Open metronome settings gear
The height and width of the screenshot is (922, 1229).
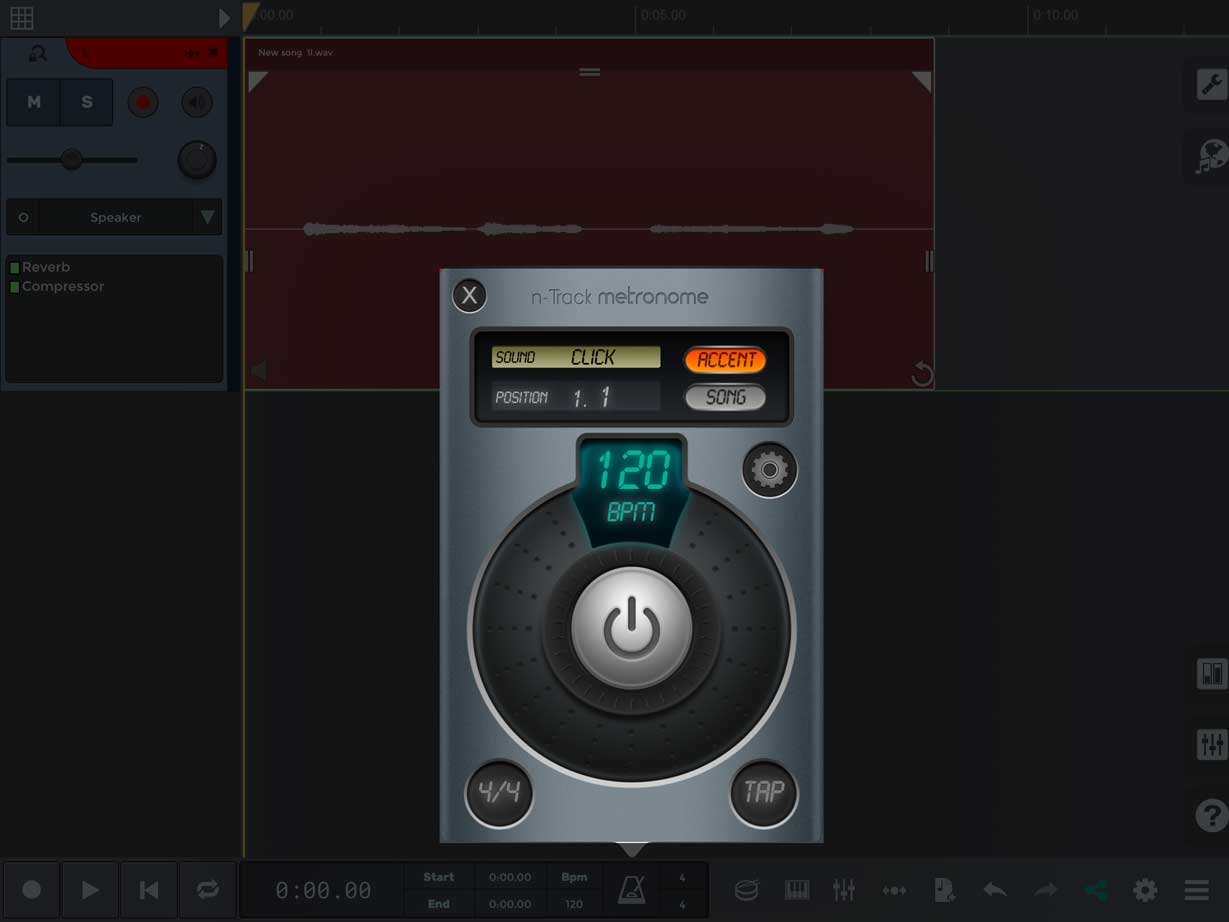pos(769,469)
